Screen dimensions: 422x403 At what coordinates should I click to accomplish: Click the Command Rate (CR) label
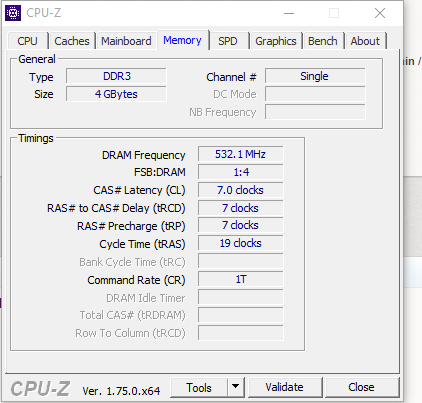point(136,280)
